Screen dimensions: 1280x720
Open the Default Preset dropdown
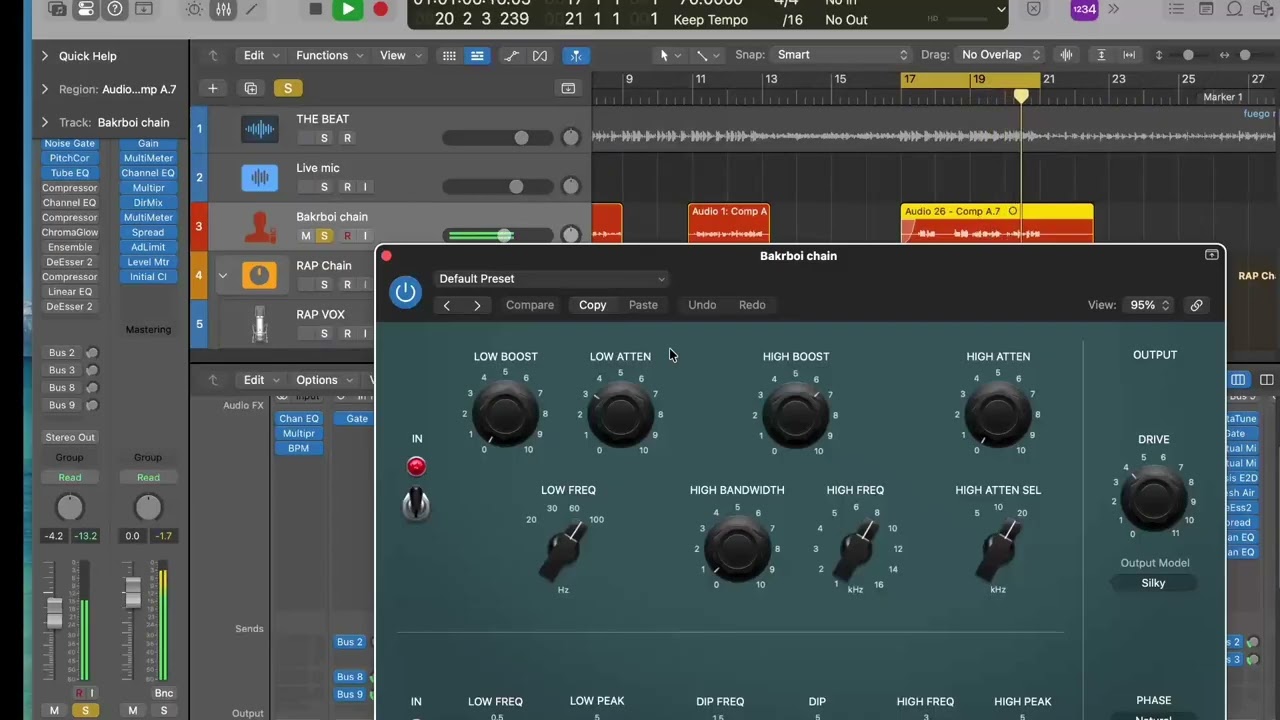click(x=552, y=279)
